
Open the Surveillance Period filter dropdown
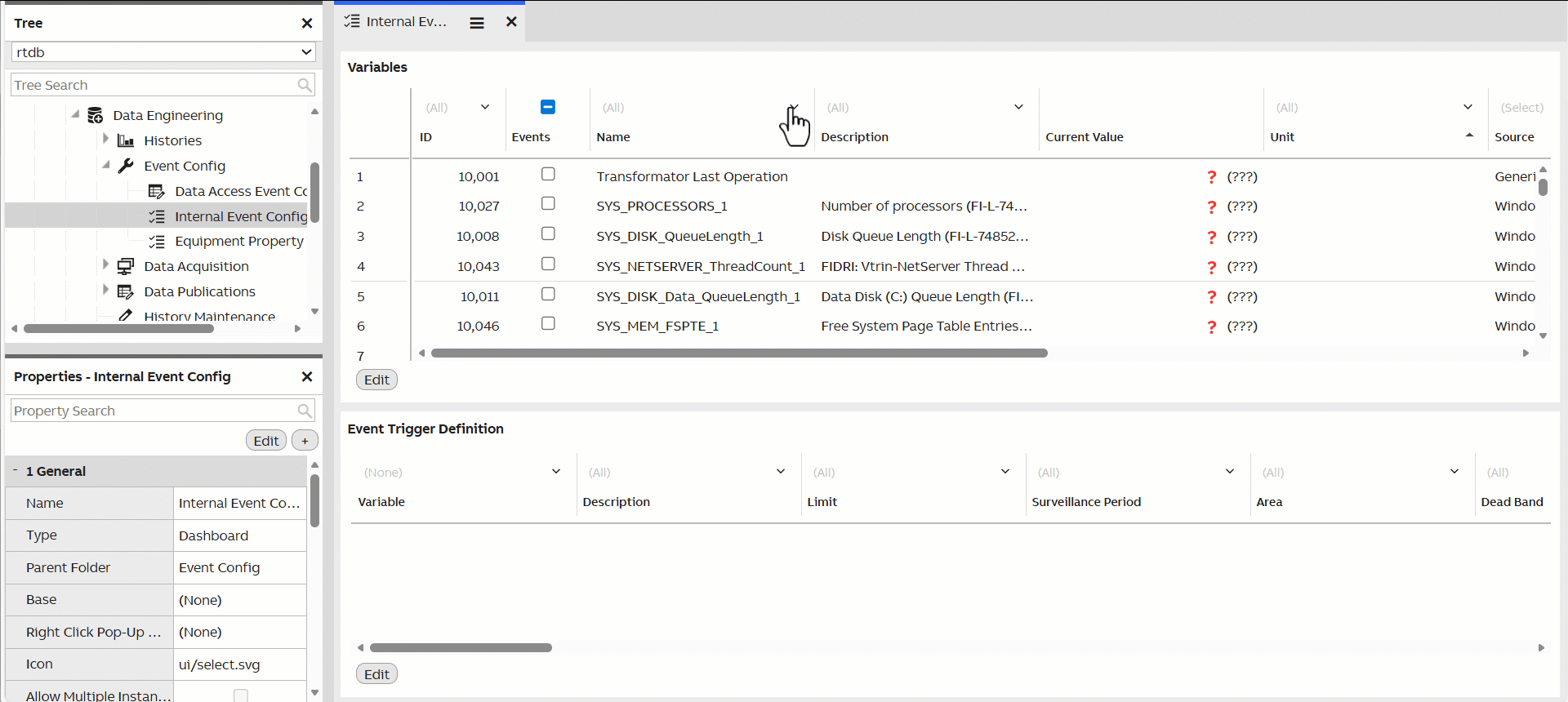[x=1230, y=472]
